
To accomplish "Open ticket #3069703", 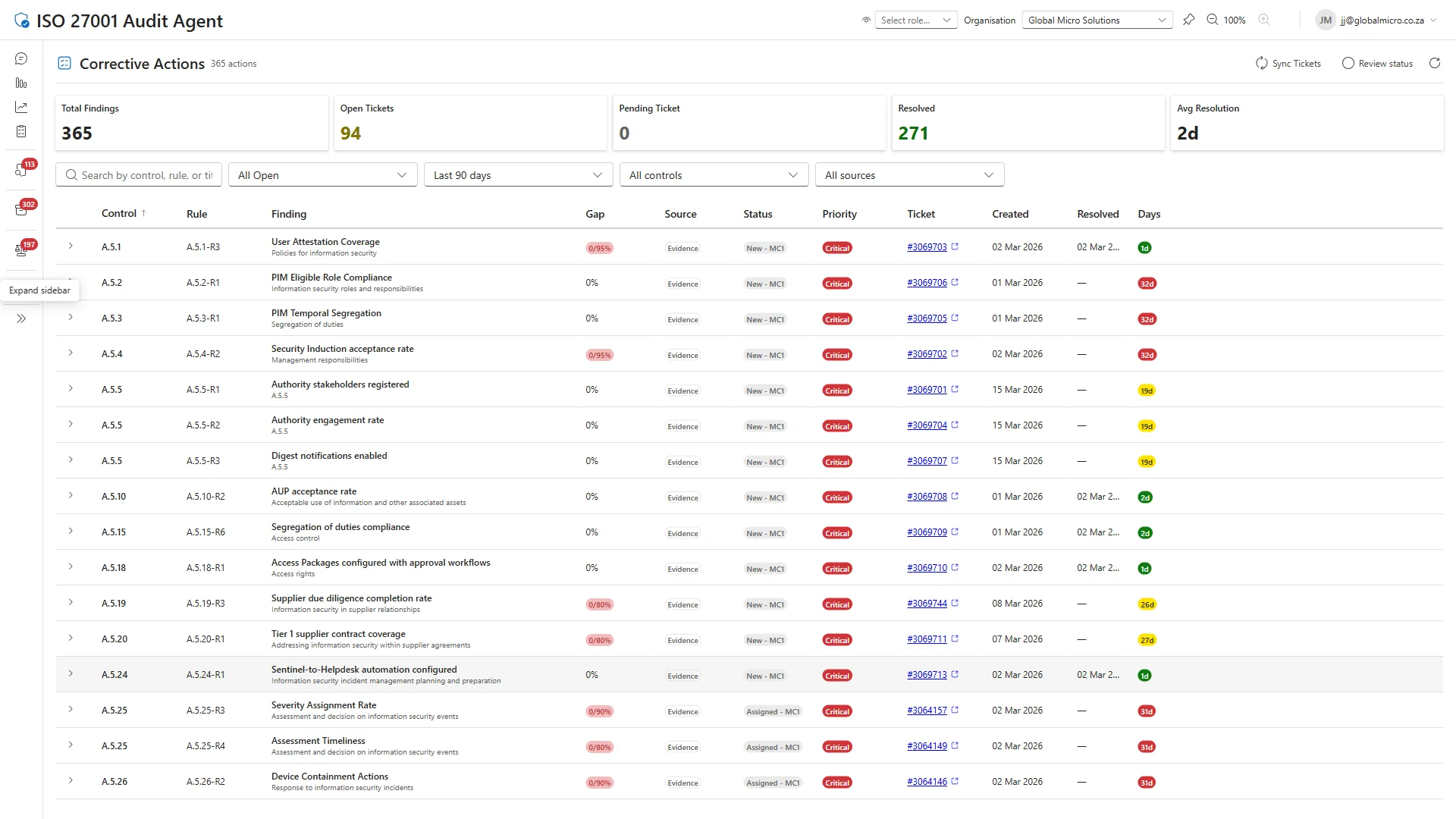I will point(927,247).
